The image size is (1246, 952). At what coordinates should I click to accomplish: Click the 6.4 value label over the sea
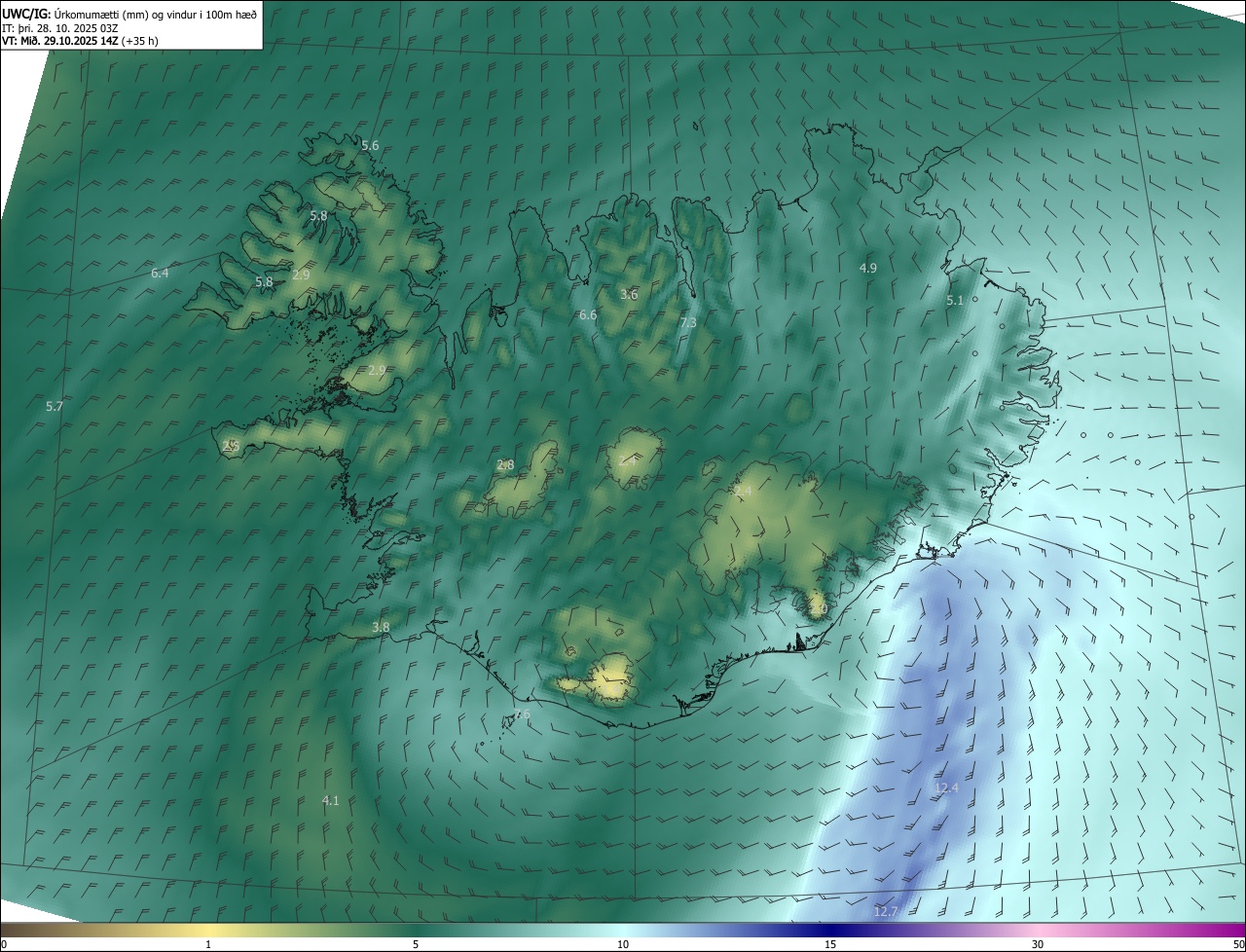point(160,274)
